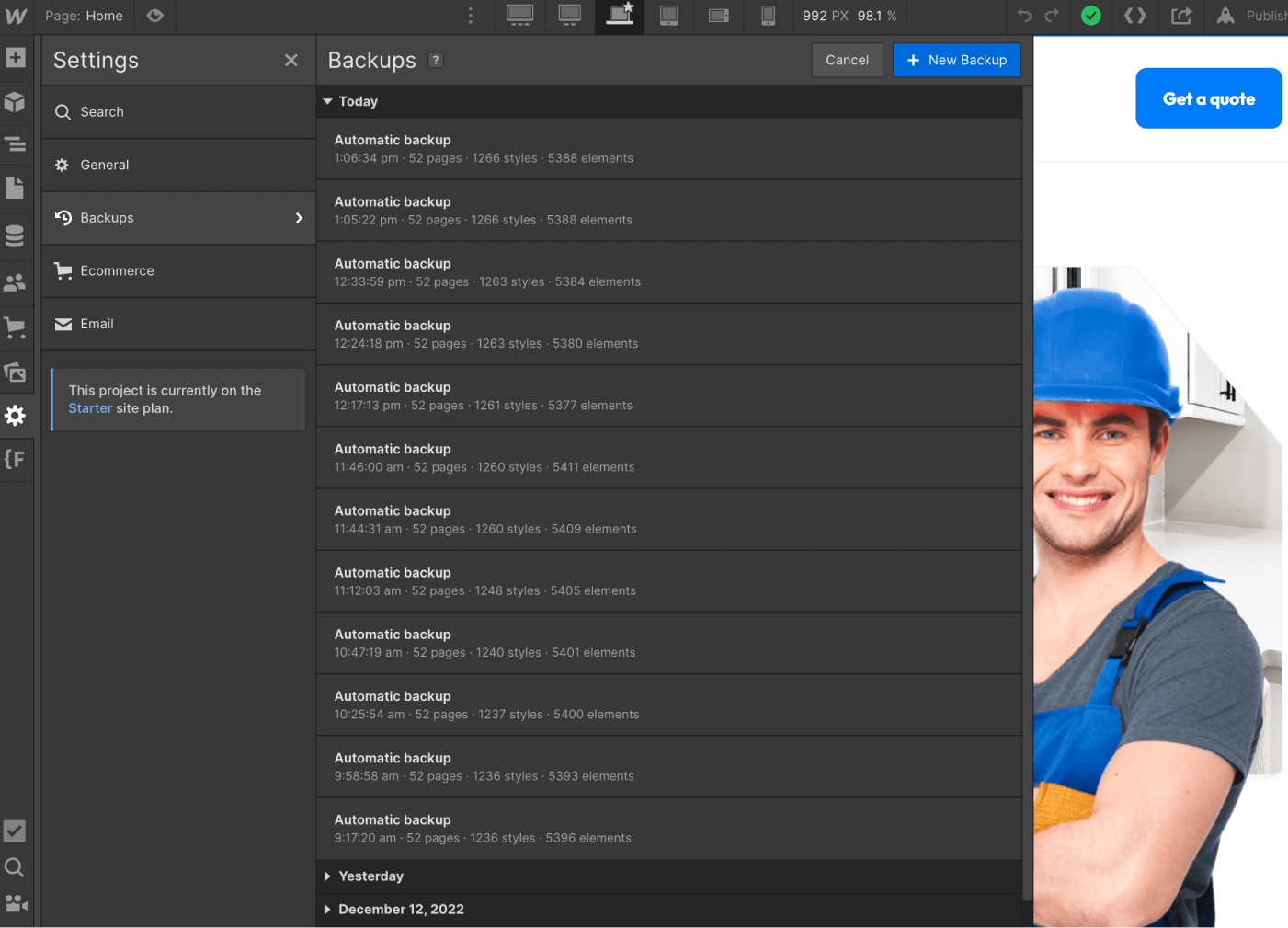Toggle preview mode with the eye icon
1288x928 pixels.
[x=154, y=16]
